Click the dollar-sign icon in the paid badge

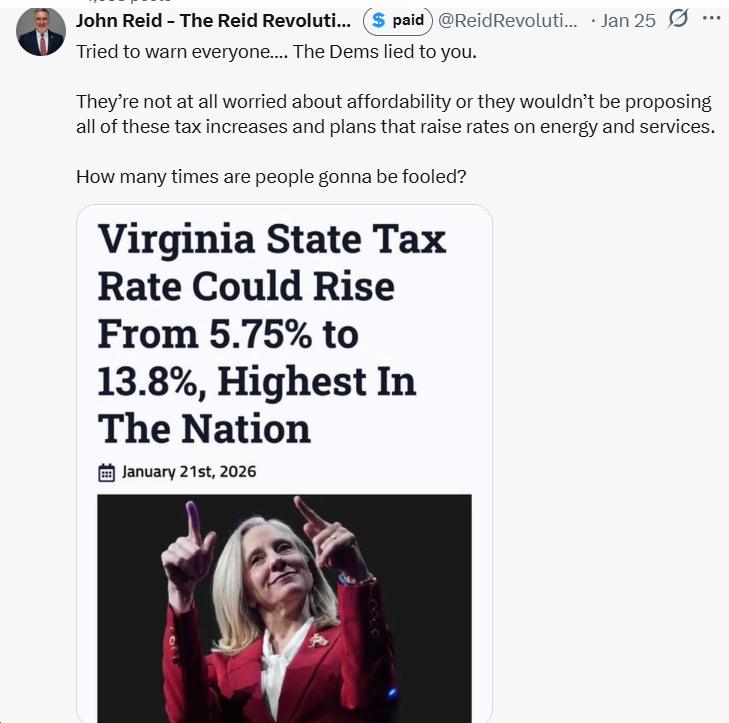(x=378, y=20)
